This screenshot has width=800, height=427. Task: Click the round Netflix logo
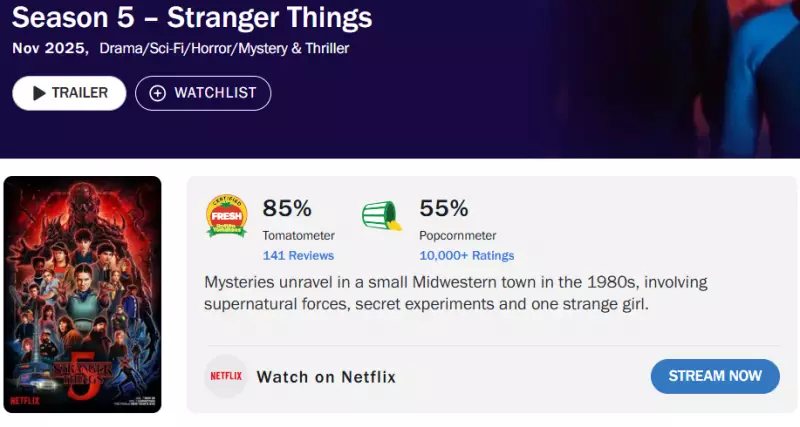pyautogui.click(x=225, y=377)
